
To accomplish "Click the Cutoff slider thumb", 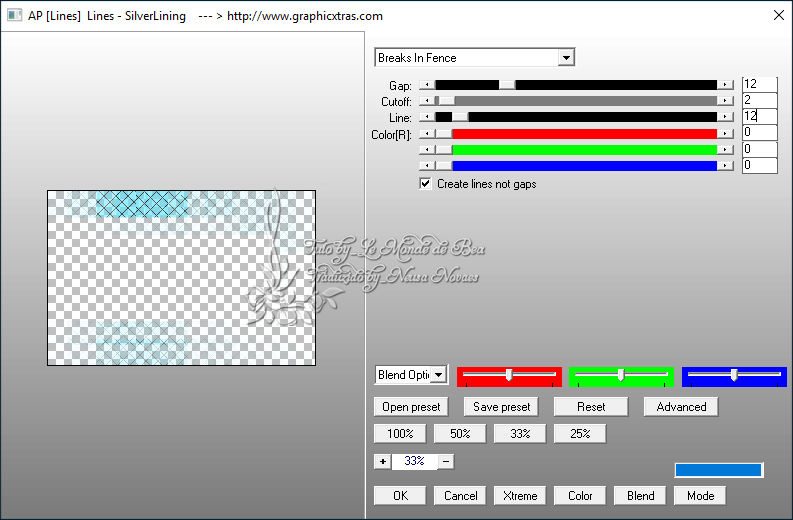I will (x=445, y=101).
